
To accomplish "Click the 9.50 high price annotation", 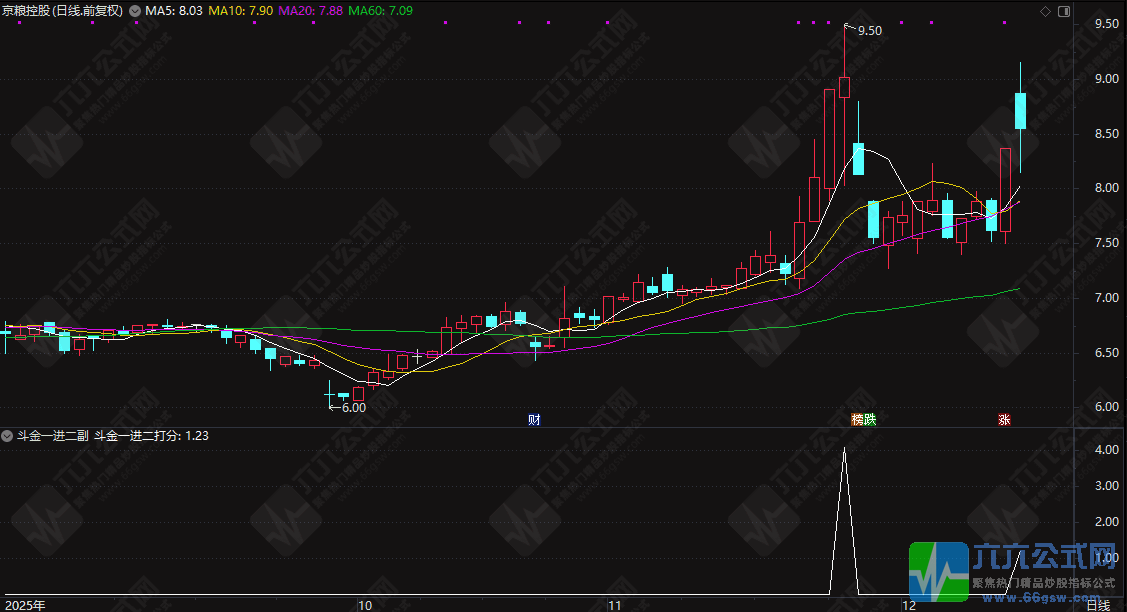I will 870,30.
